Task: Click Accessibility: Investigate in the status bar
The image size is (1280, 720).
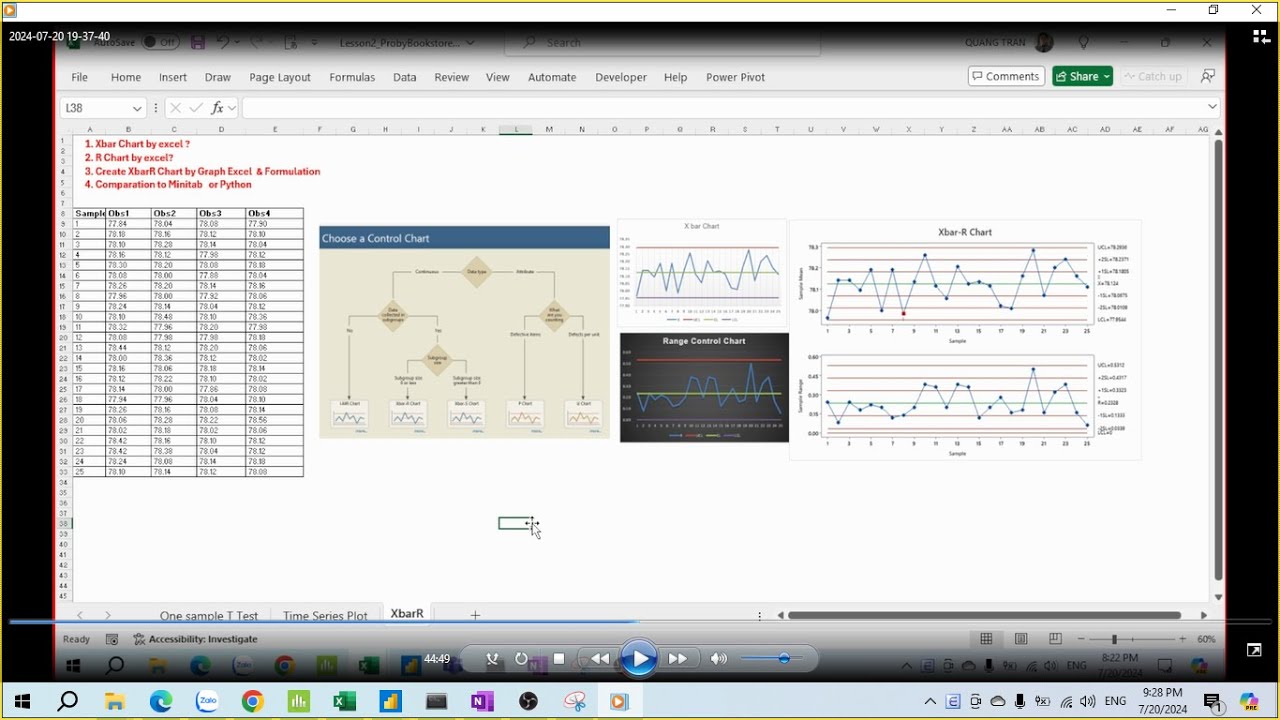Action: 196,639
